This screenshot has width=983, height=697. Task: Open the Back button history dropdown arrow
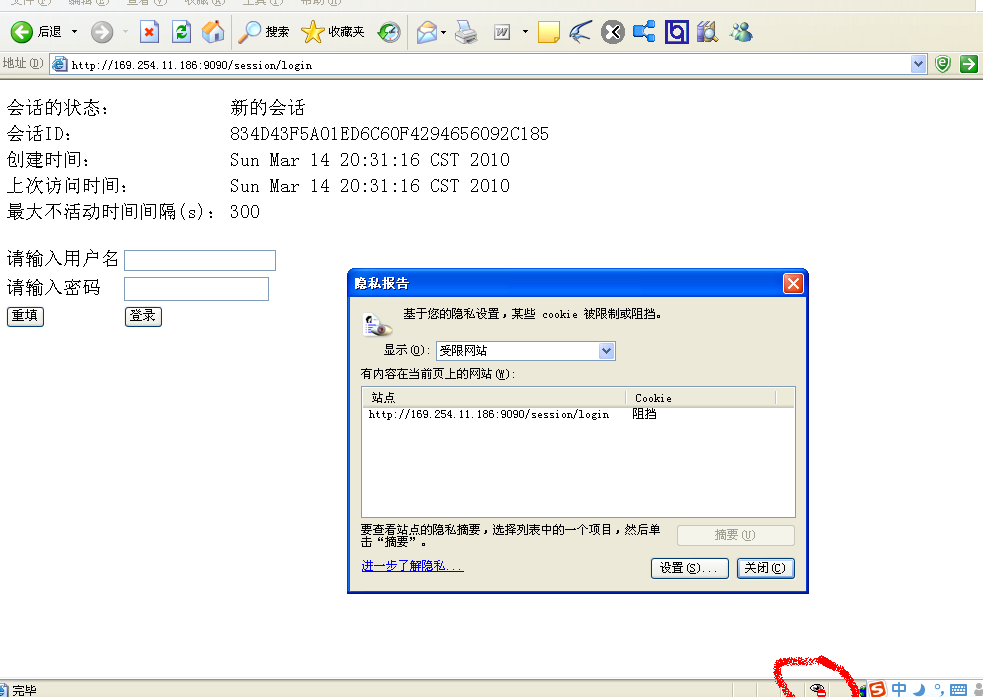(x=74, y=31)
